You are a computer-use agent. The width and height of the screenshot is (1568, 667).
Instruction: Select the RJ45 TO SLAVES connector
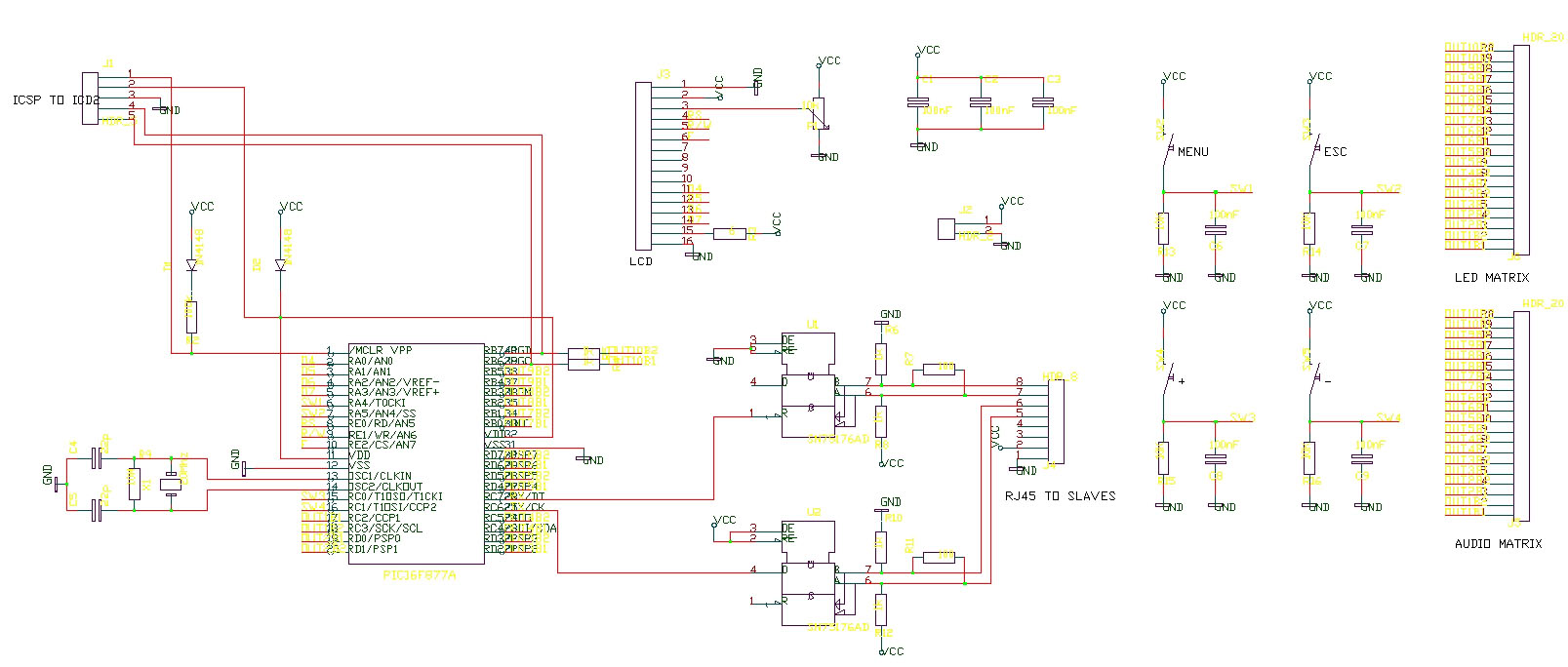point(1056,421)
